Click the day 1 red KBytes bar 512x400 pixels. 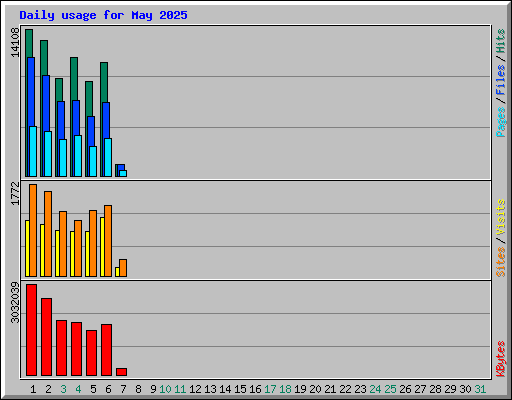coord(31,330)
